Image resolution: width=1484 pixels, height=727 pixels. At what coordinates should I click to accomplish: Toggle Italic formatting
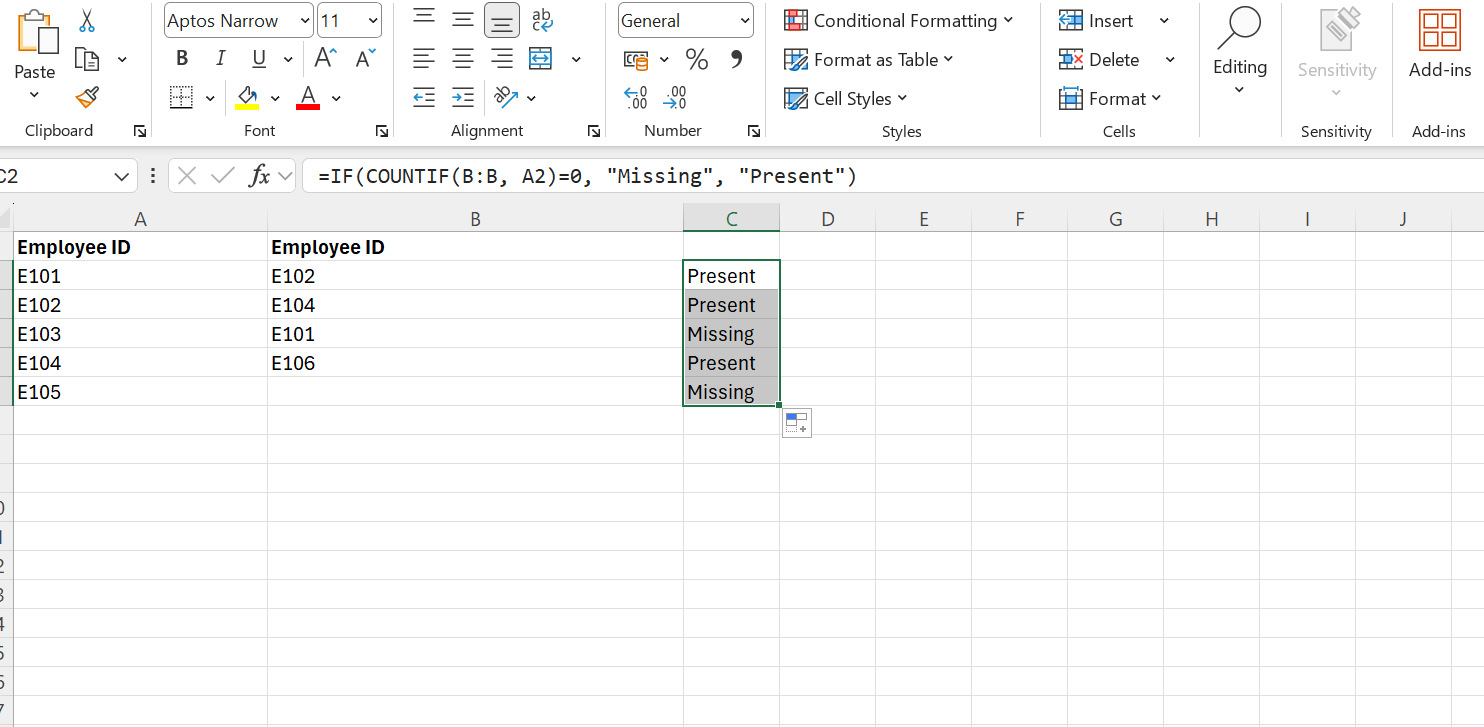coord(220,58)
